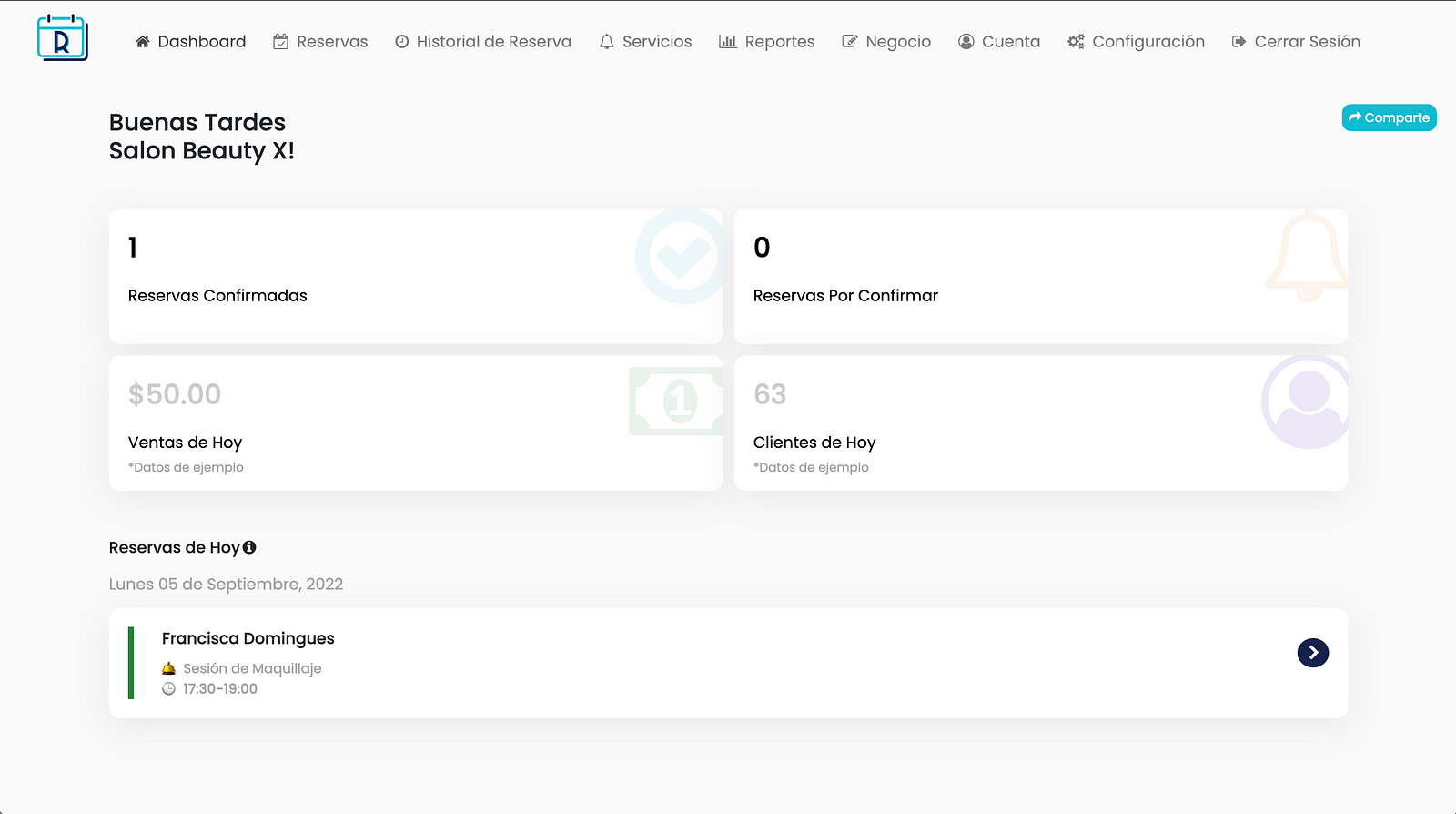Click the Reservas Confirmadas label
The width and height of the screenshot is (1456, 814).
pos(217,295)
